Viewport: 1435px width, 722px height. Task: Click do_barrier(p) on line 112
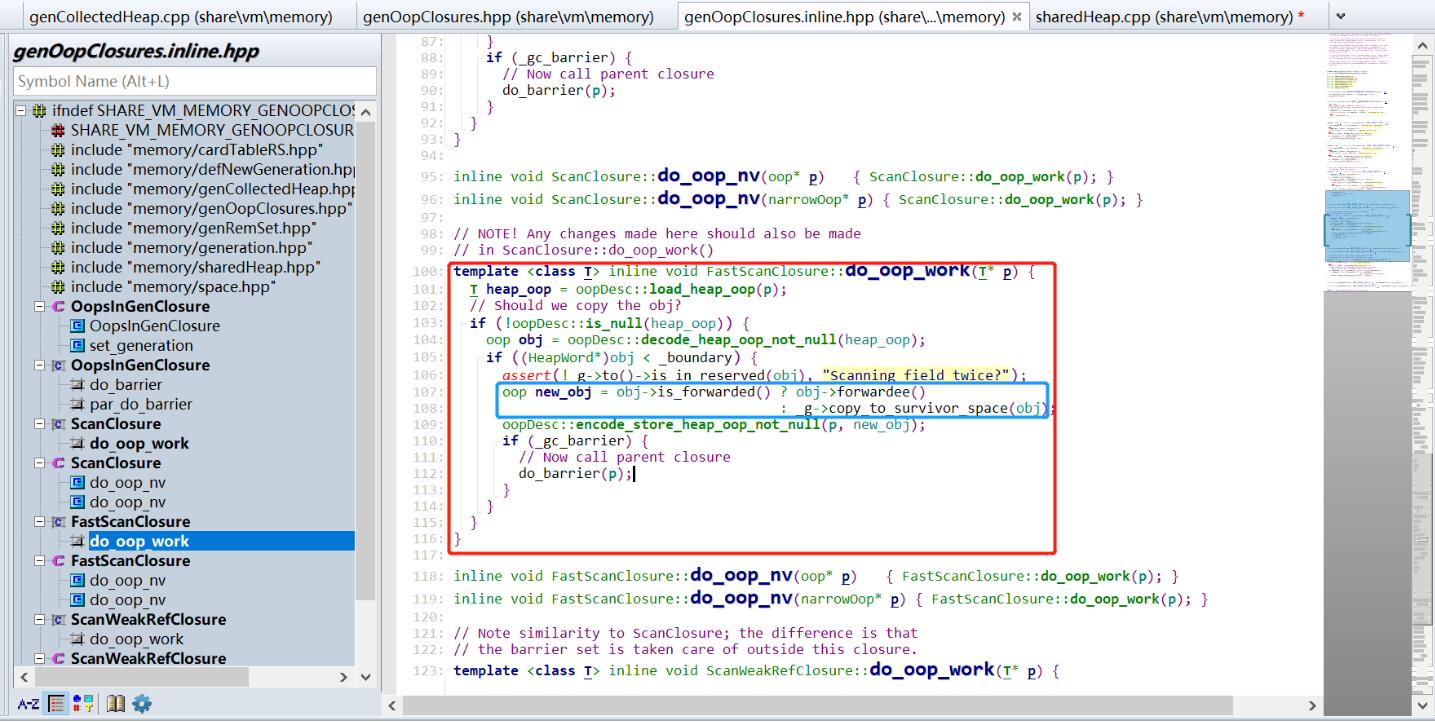point(576,473)
